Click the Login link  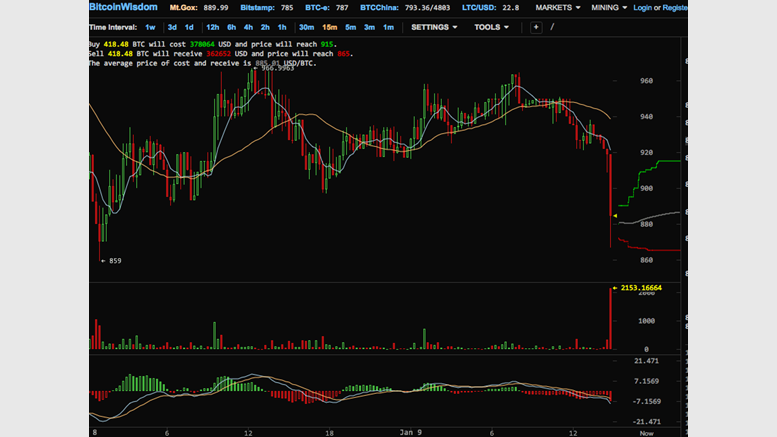point(642,8)
